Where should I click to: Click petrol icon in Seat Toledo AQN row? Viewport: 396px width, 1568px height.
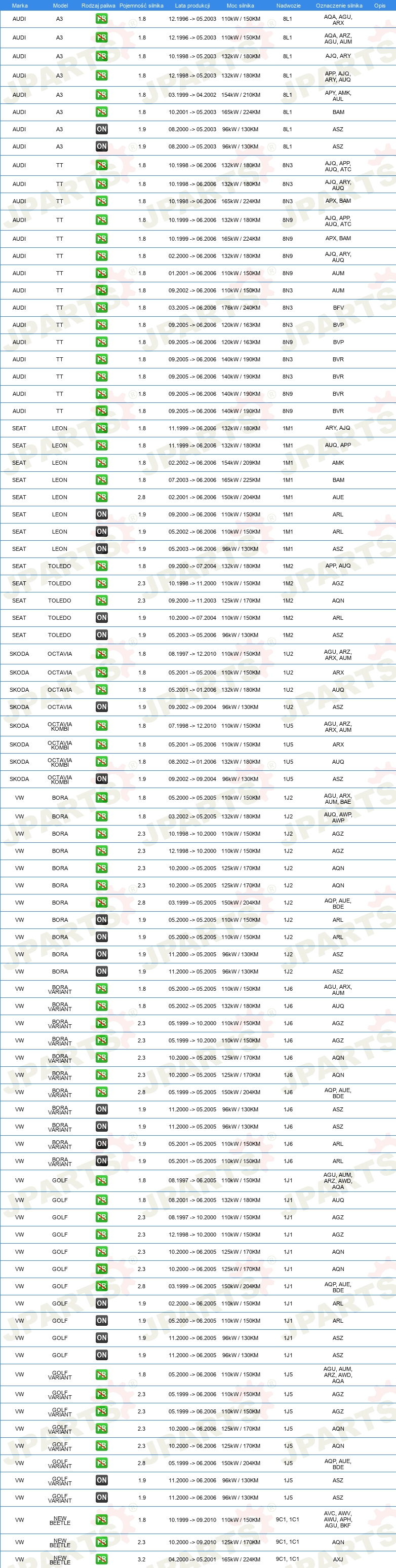(x=102, y=600)
